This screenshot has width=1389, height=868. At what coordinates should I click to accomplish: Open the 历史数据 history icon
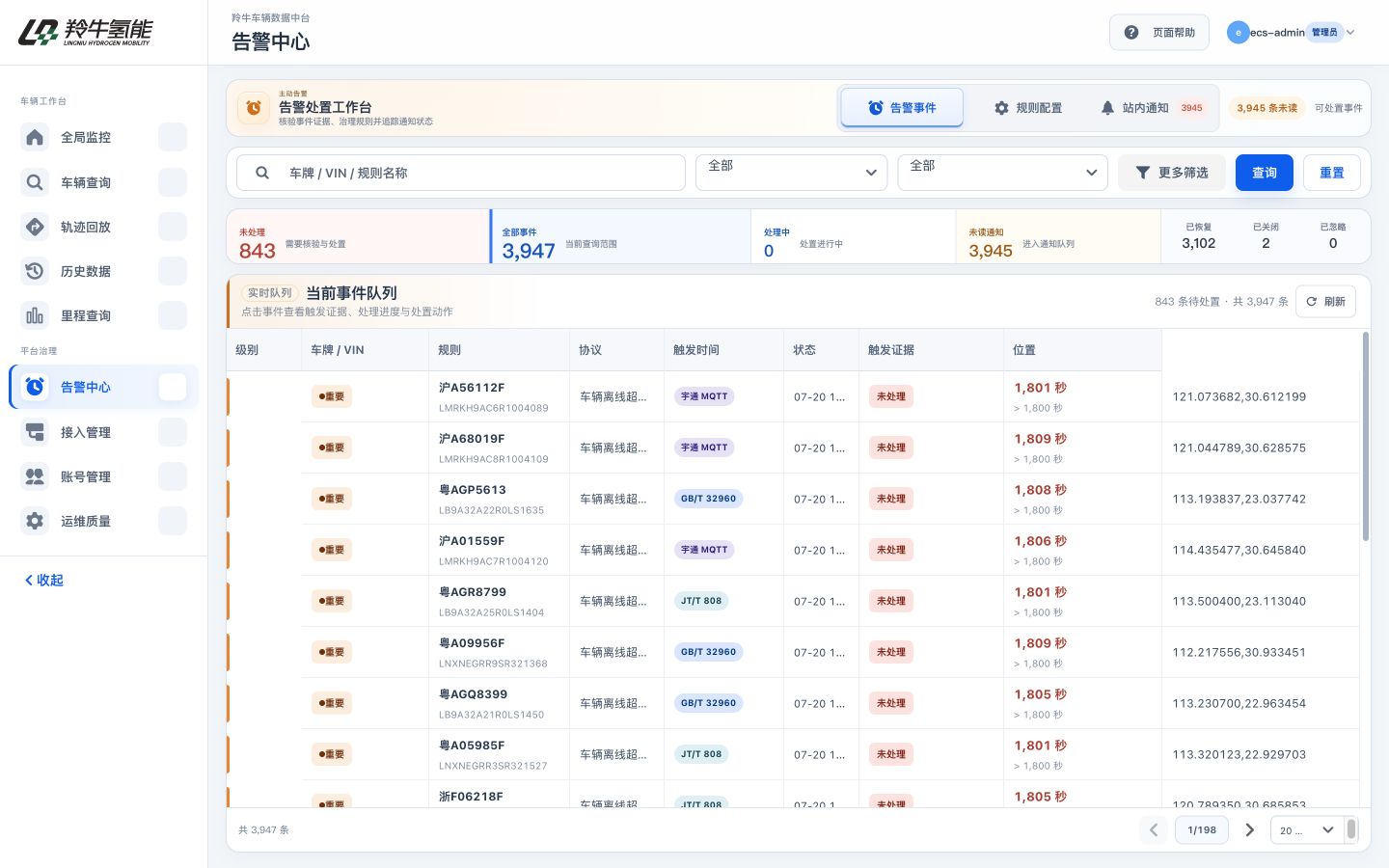35,271
